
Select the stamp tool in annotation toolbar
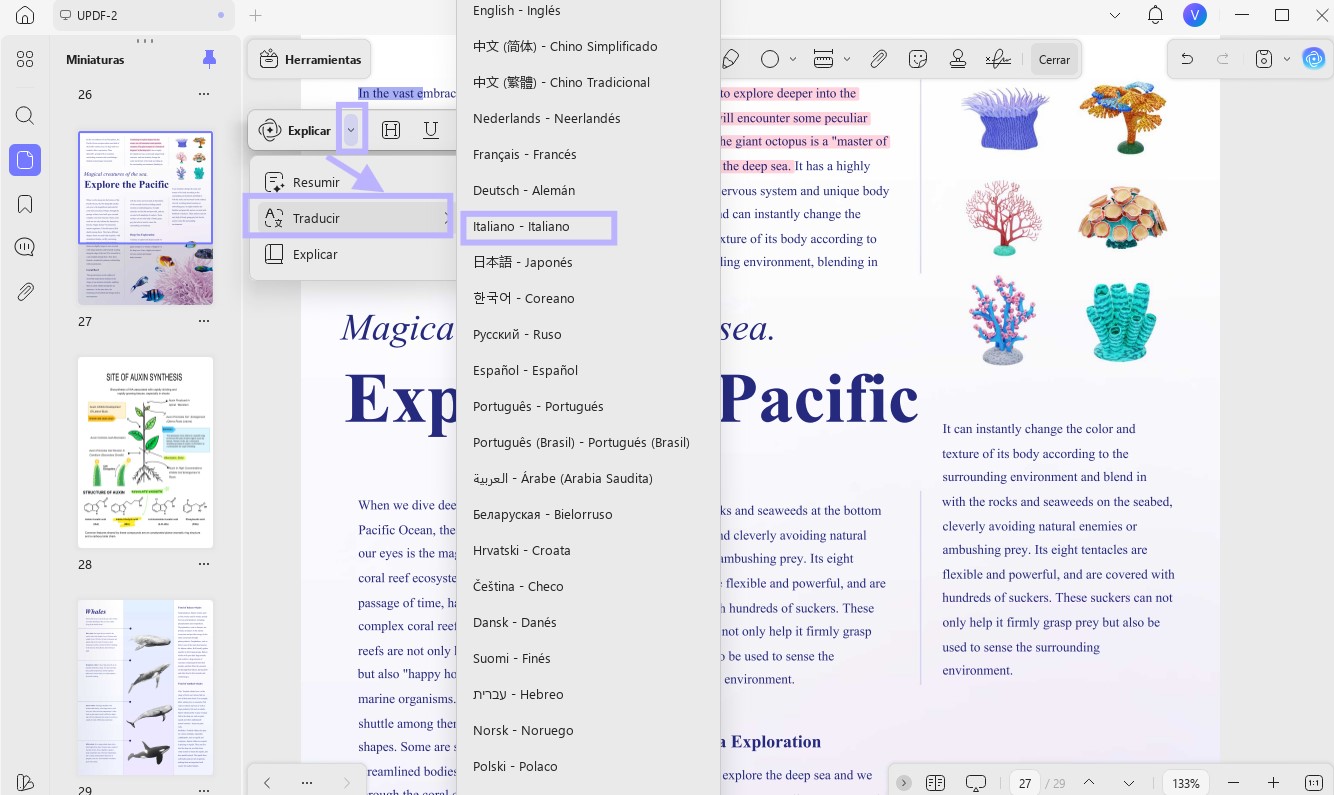(958, 59)
